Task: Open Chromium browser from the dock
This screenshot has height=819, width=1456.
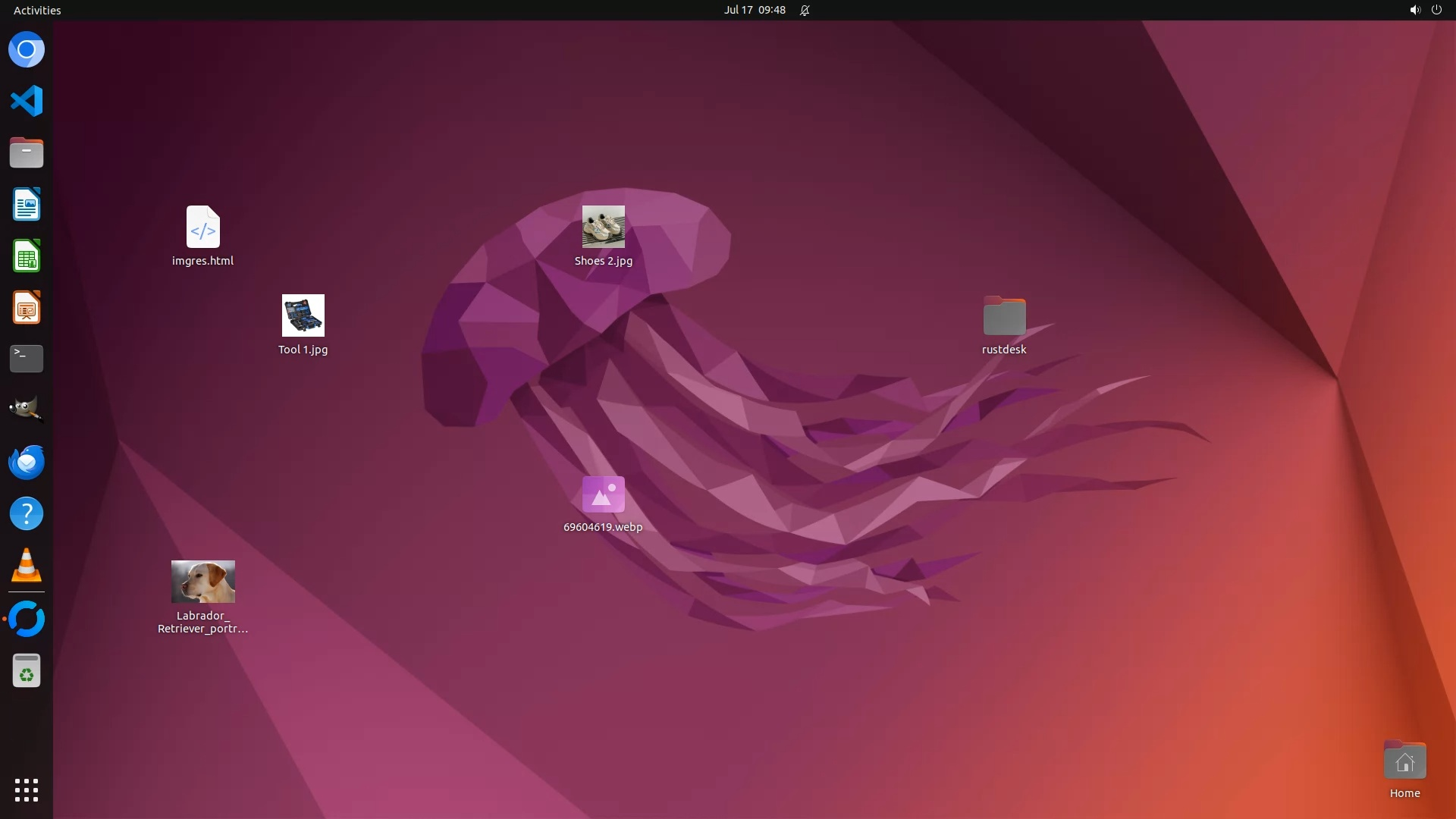Action: coord(27,50)
